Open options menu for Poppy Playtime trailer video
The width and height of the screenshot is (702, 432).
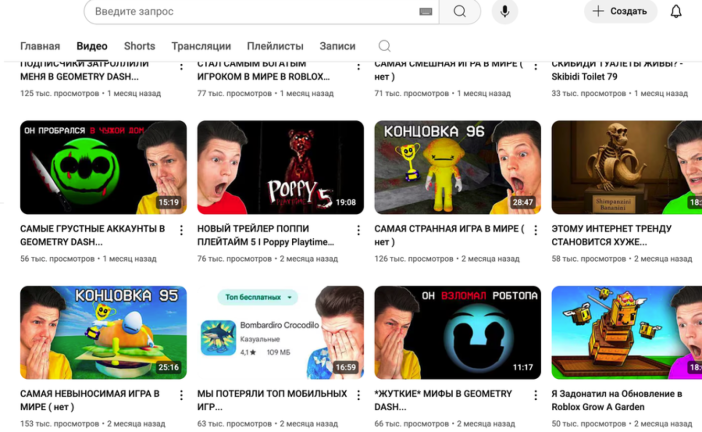358,229
